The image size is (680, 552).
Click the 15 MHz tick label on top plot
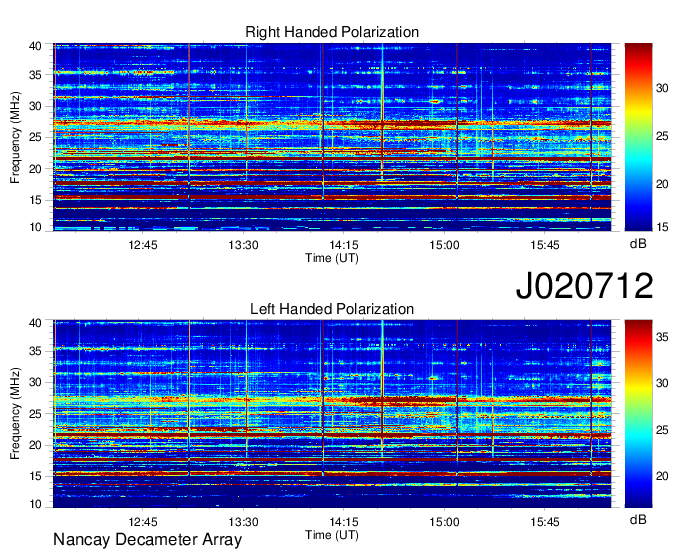click(35, 200)
